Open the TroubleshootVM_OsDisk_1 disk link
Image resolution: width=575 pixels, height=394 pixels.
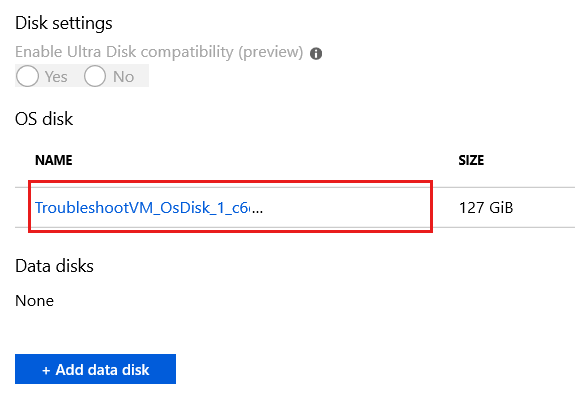[x=149, y=208]
